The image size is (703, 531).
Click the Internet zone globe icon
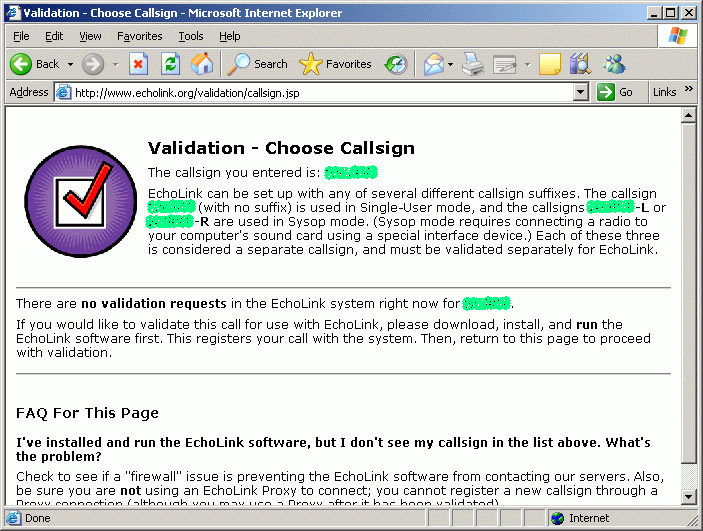coord(557,518)
